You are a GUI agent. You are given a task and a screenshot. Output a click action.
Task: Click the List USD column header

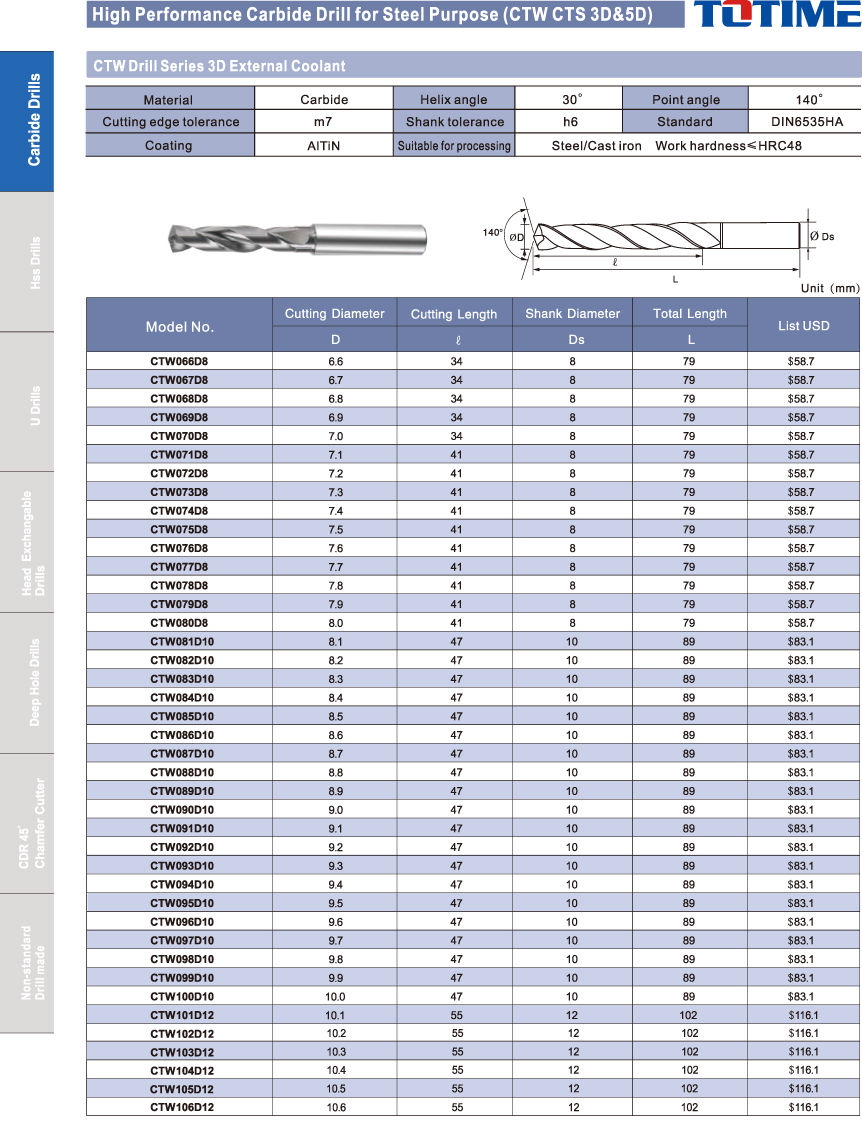click(803, 326)
